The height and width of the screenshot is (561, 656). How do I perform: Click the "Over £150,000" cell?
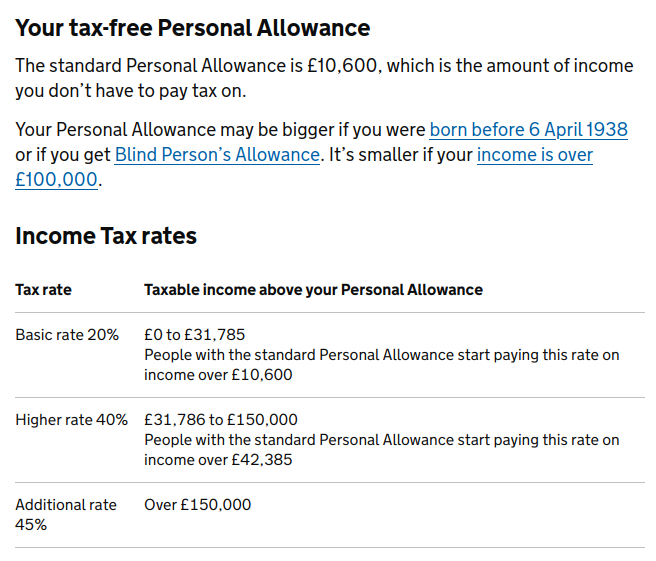pyautogui.click(x=198, y=505)
